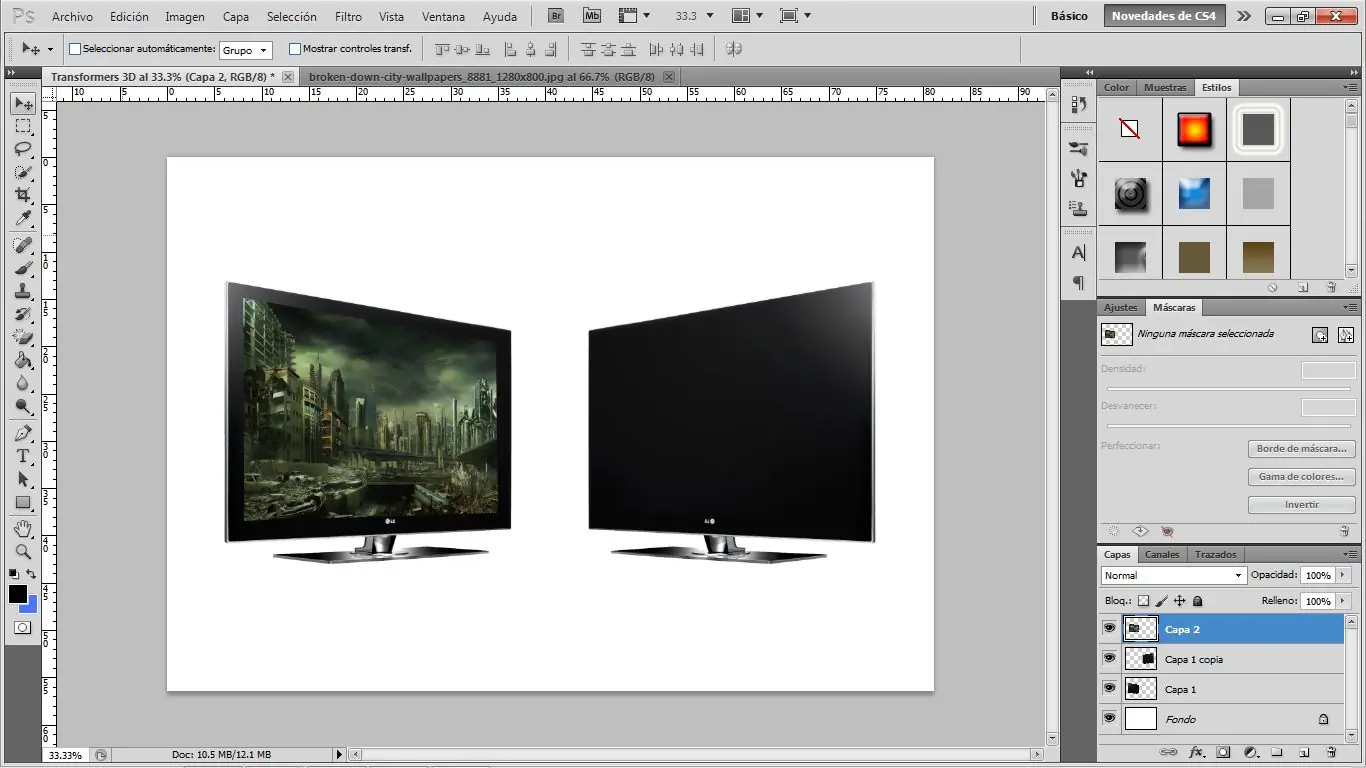This screenshot has height=768, width=1366.
Task: Select the Pen tool
Action: (x=23, y=433)
